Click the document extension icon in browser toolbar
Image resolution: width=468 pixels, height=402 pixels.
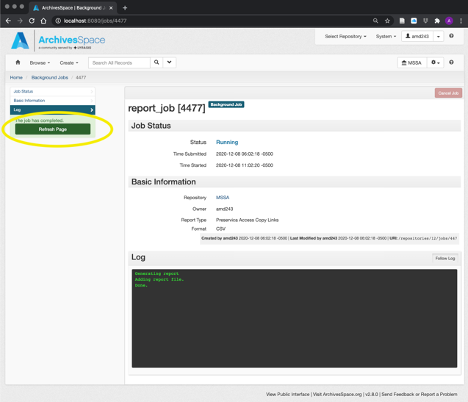pyautogui.click(x=402, y=21)
